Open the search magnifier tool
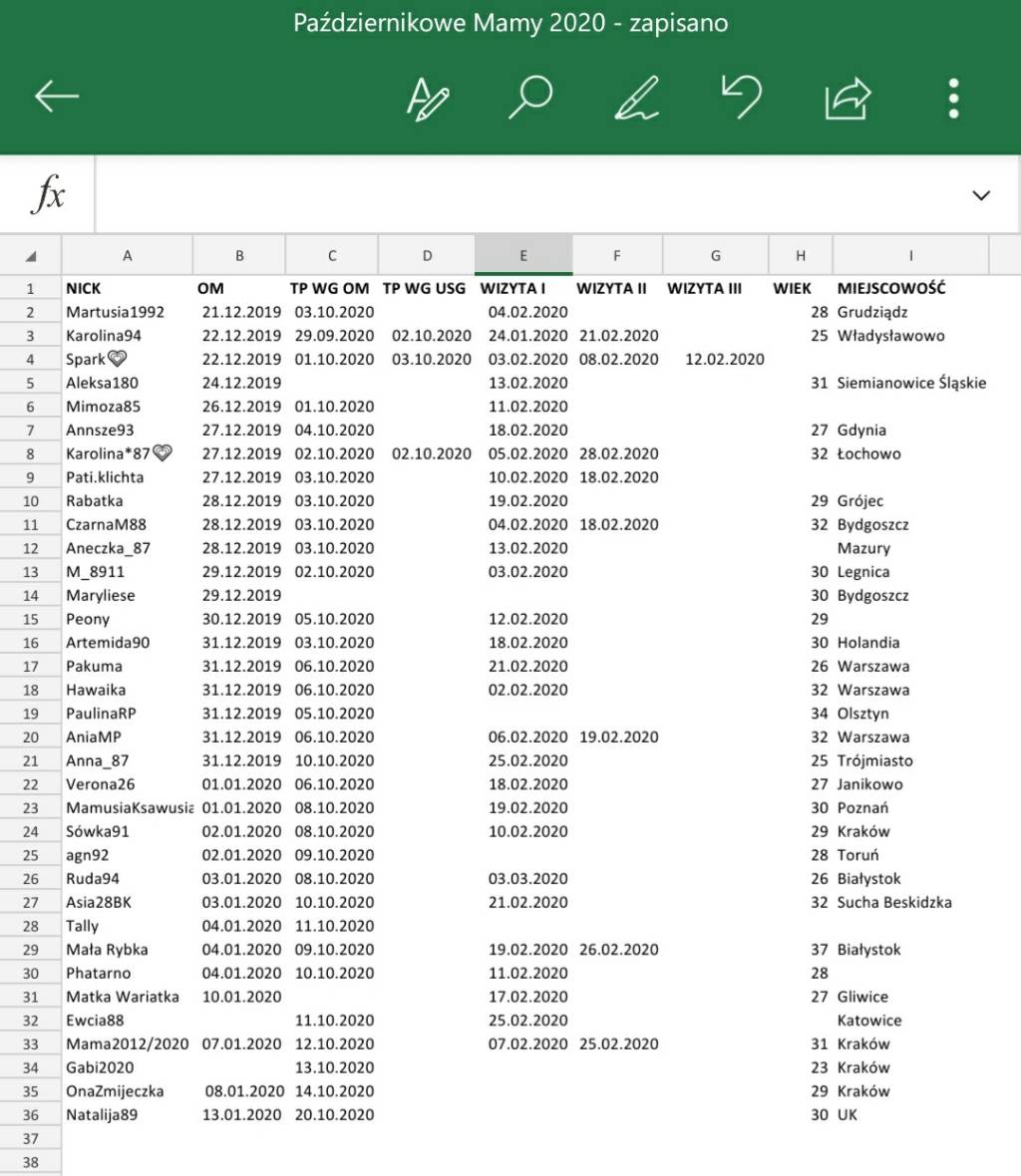Screen dimensions: 1021x1176 coord(530,97)
